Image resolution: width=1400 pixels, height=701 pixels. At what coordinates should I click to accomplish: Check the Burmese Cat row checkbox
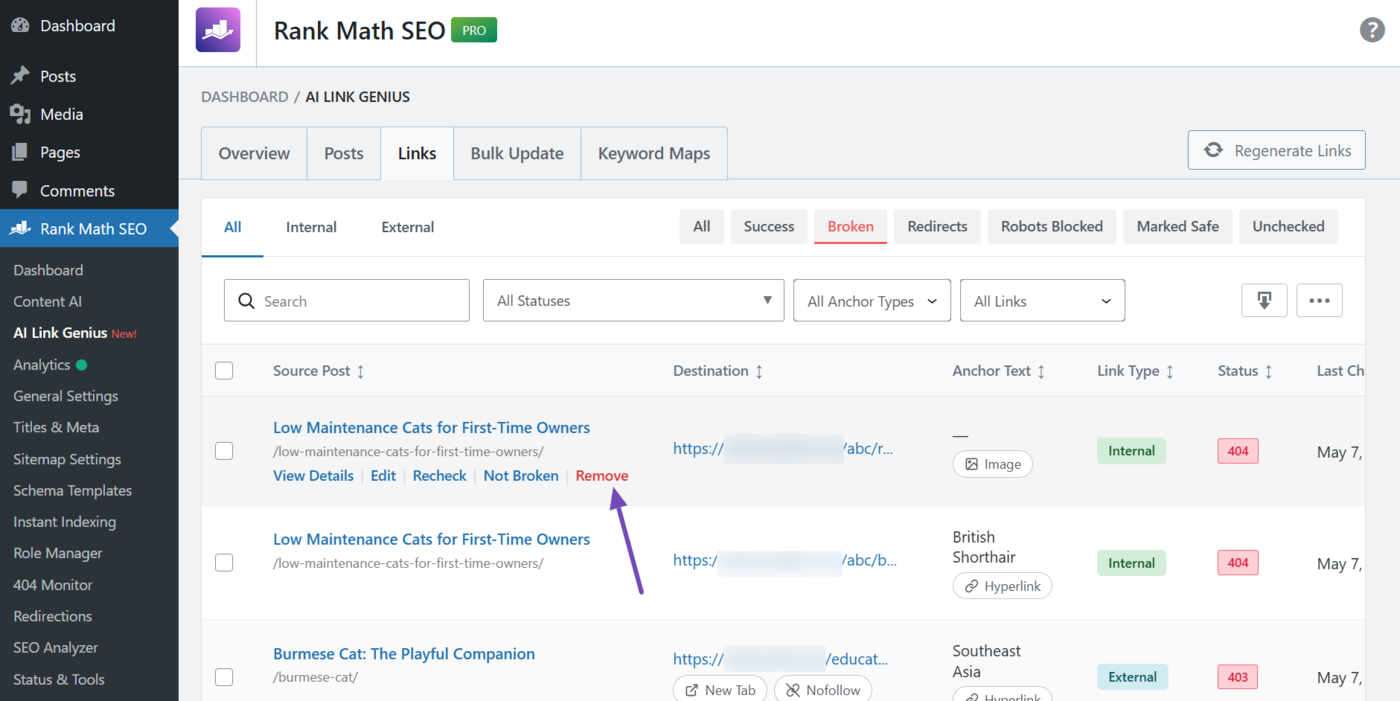224,677
